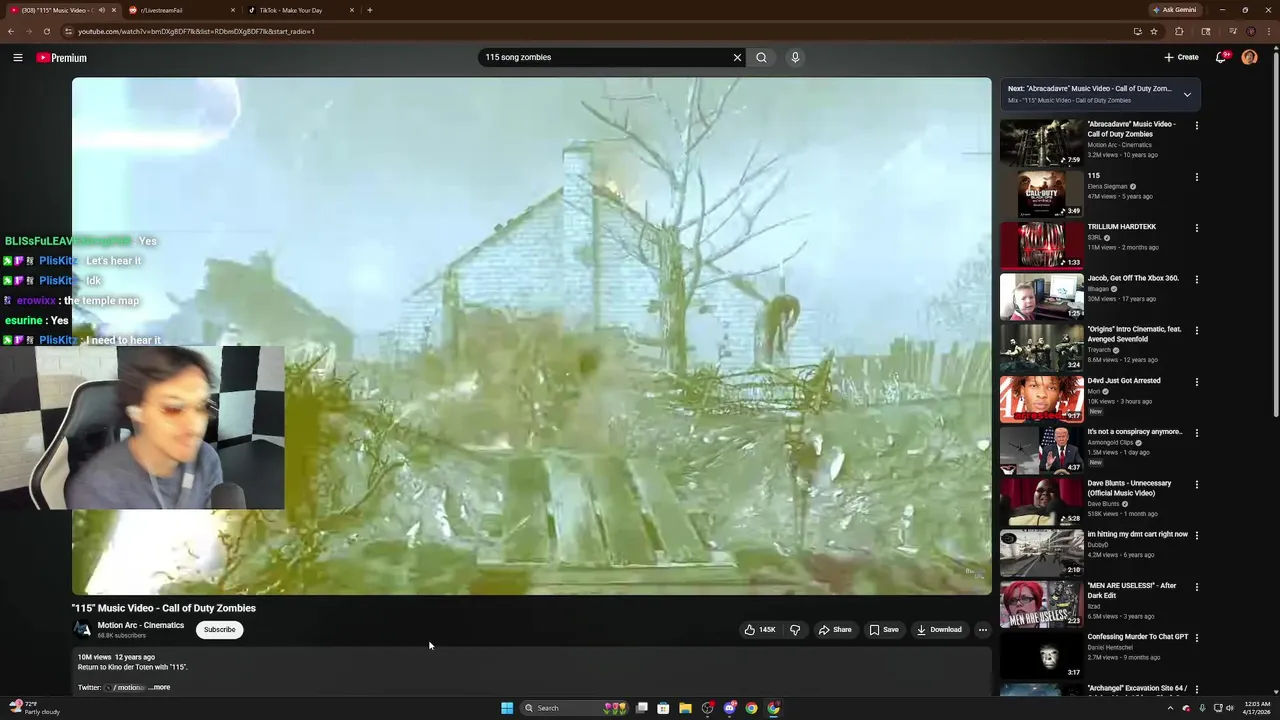This screenshot has height=720, width=1280.
Task: Mute audio on the YouTube tab
Action: pos(101,10)
